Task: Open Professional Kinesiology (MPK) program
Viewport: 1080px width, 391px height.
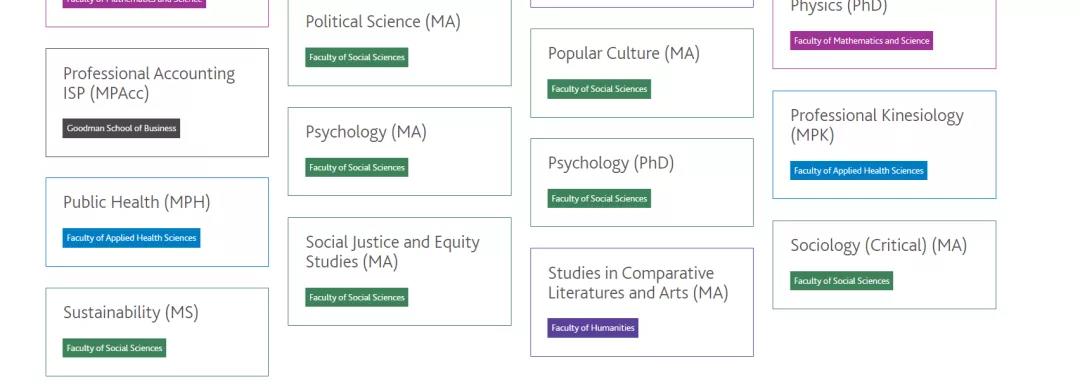Action: tap(884, 145)
